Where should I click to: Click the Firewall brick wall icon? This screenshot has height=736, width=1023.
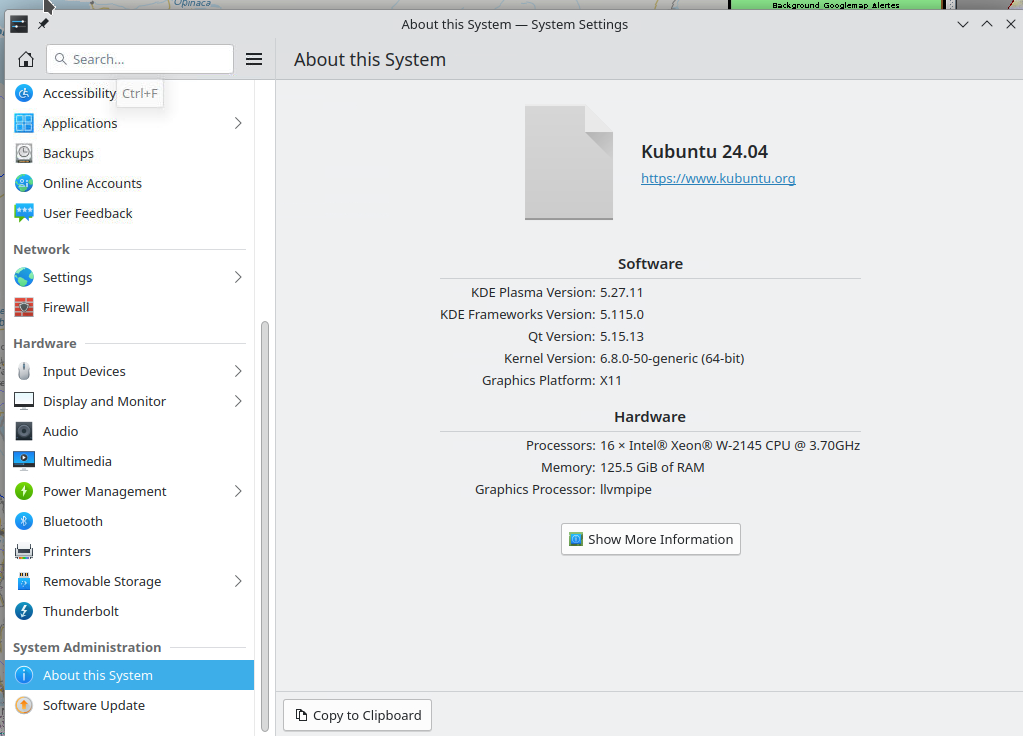click(24, 307)
